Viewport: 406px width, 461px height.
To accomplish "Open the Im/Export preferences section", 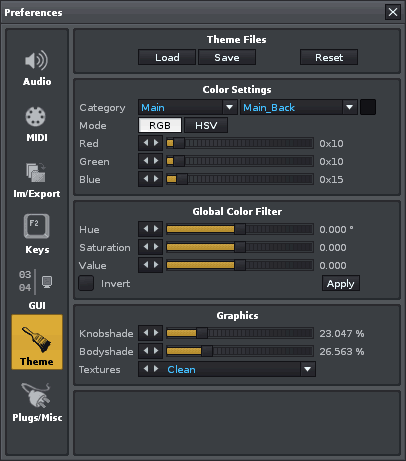I will tap(37, 180).
